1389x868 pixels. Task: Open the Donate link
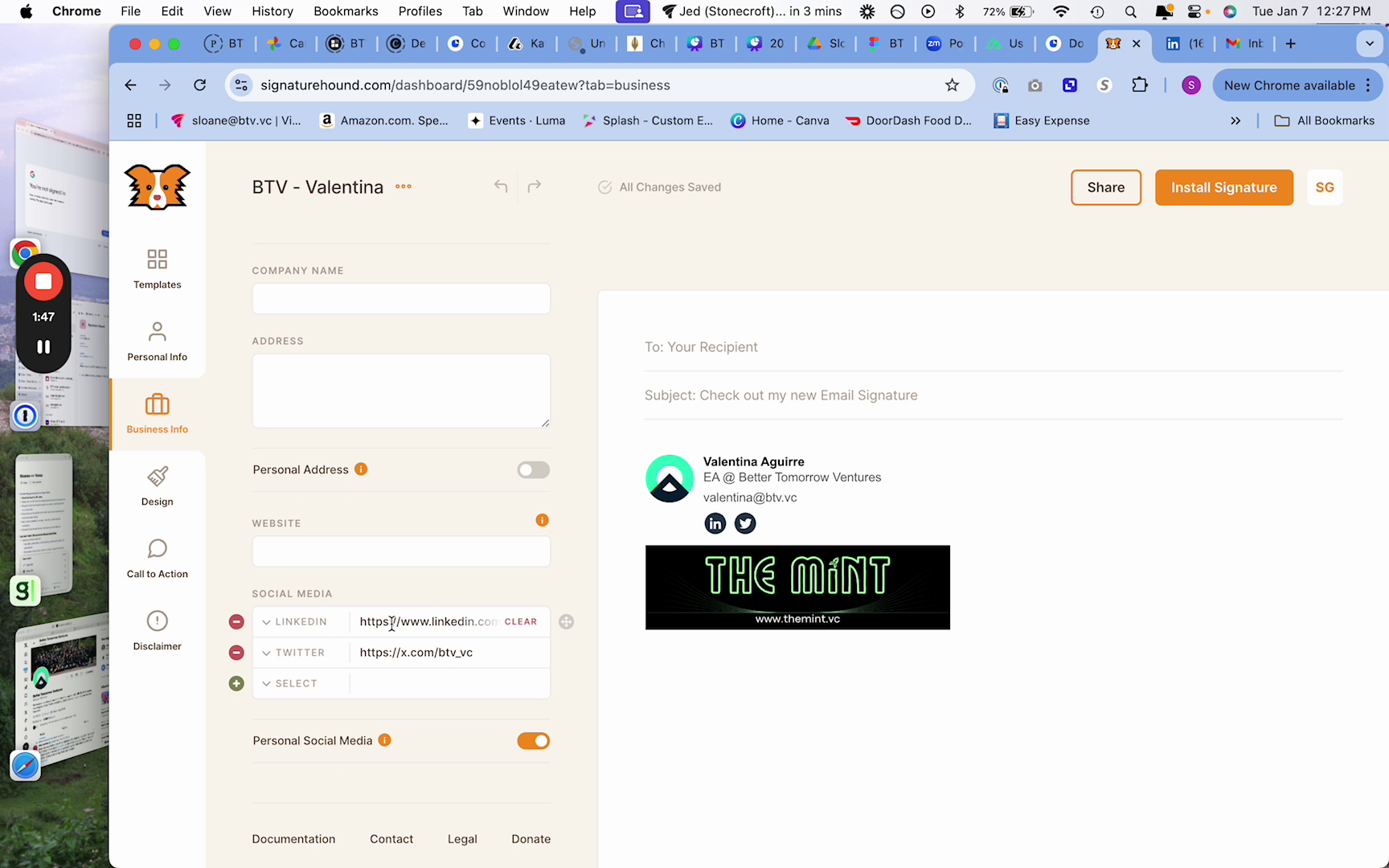[x=531, y=839]
